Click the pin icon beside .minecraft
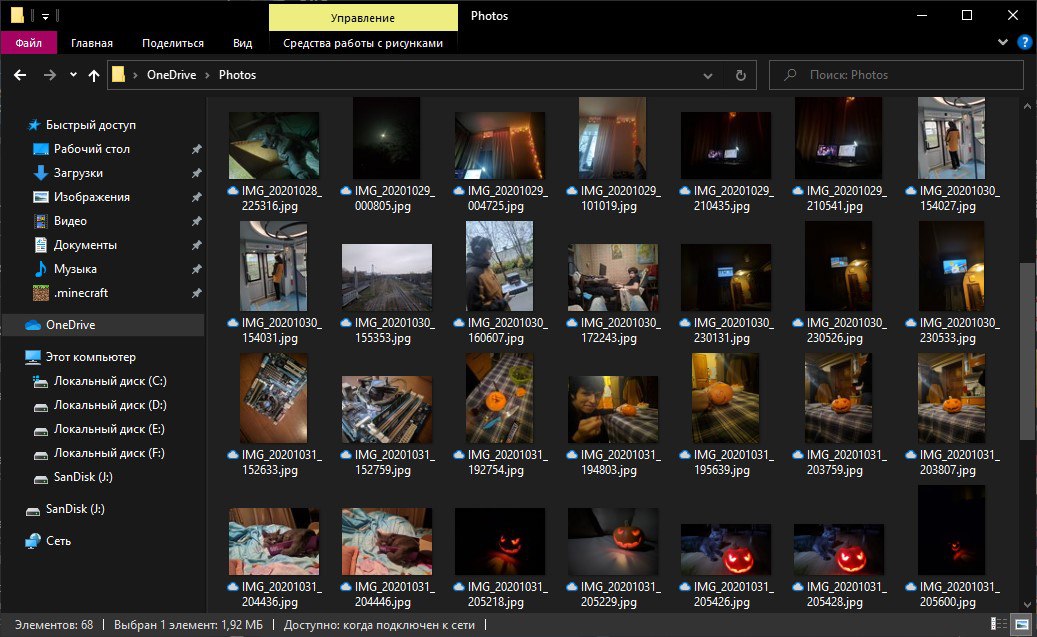 click(196, 293)
